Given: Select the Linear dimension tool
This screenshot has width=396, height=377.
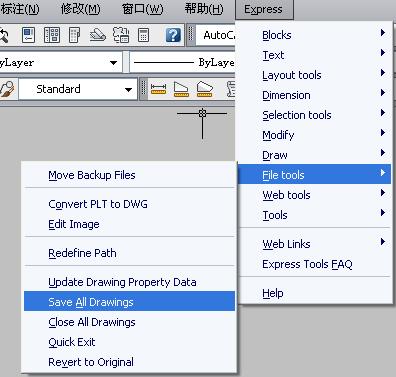Looking at the screenshot, I should click(158, 89).
